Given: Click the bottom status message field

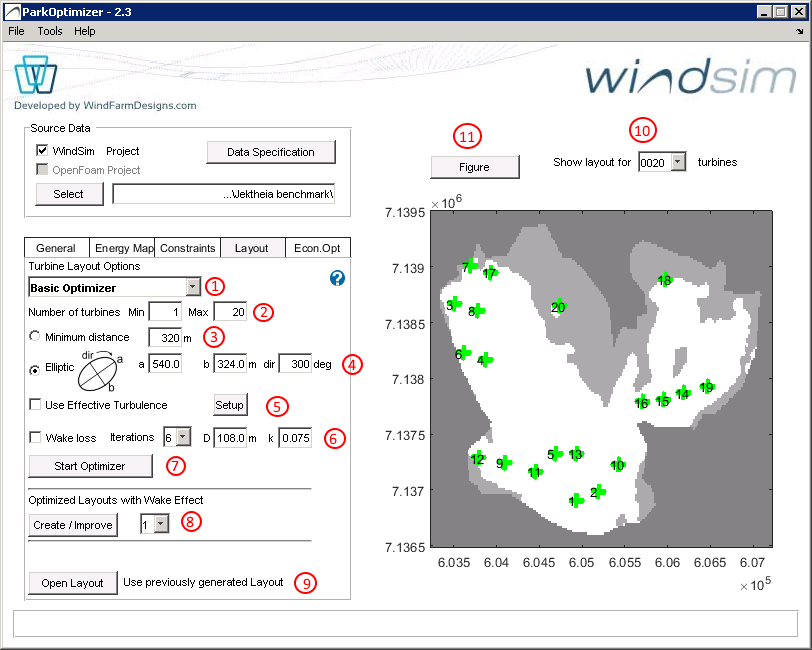Looking at the screenshot, I should click(405, 624).
